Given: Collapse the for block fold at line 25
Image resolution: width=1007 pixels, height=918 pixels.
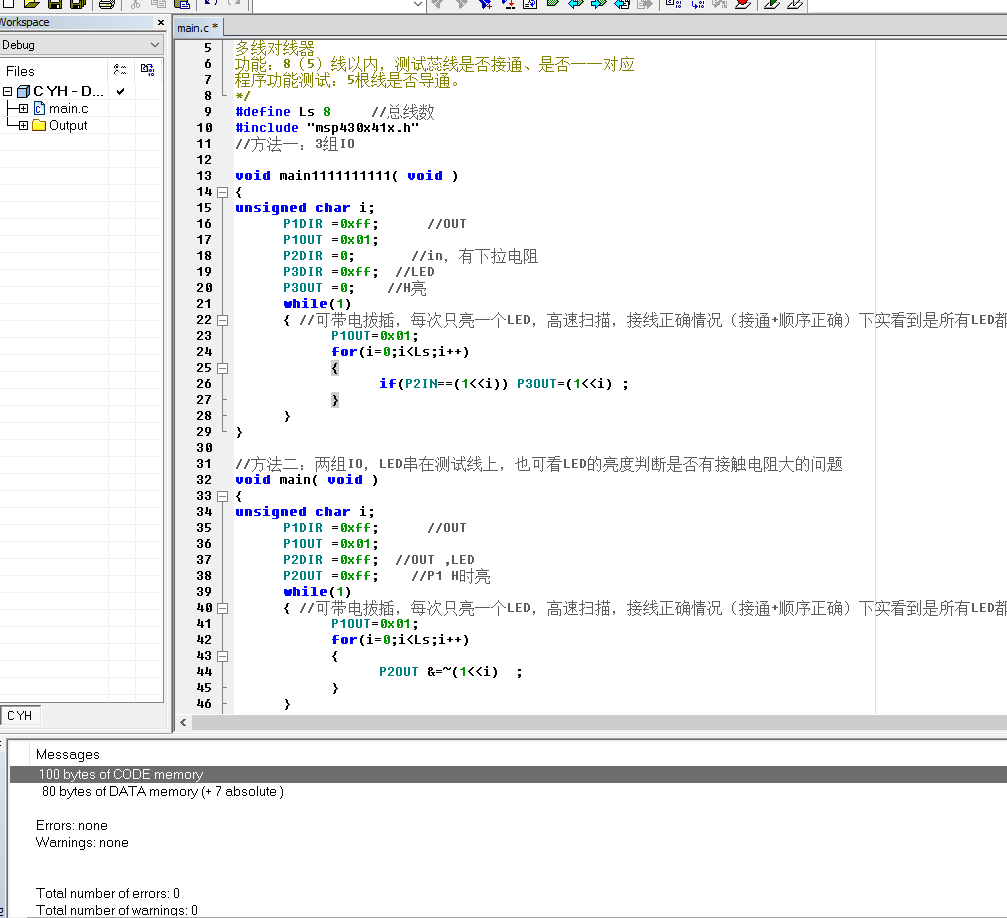Looking at the screenshot, I should pos(223,368).
